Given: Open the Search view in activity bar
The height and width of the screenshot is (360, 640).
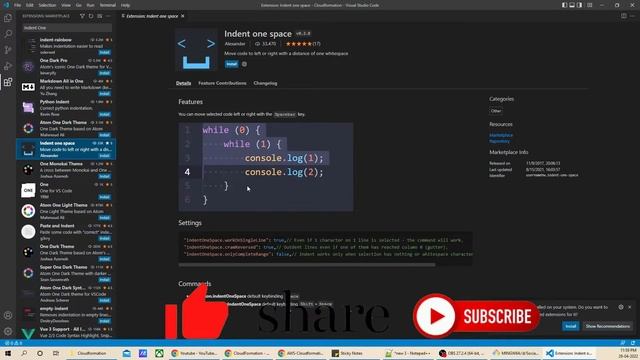Looking at the screenshot, I should coord(8,34).
